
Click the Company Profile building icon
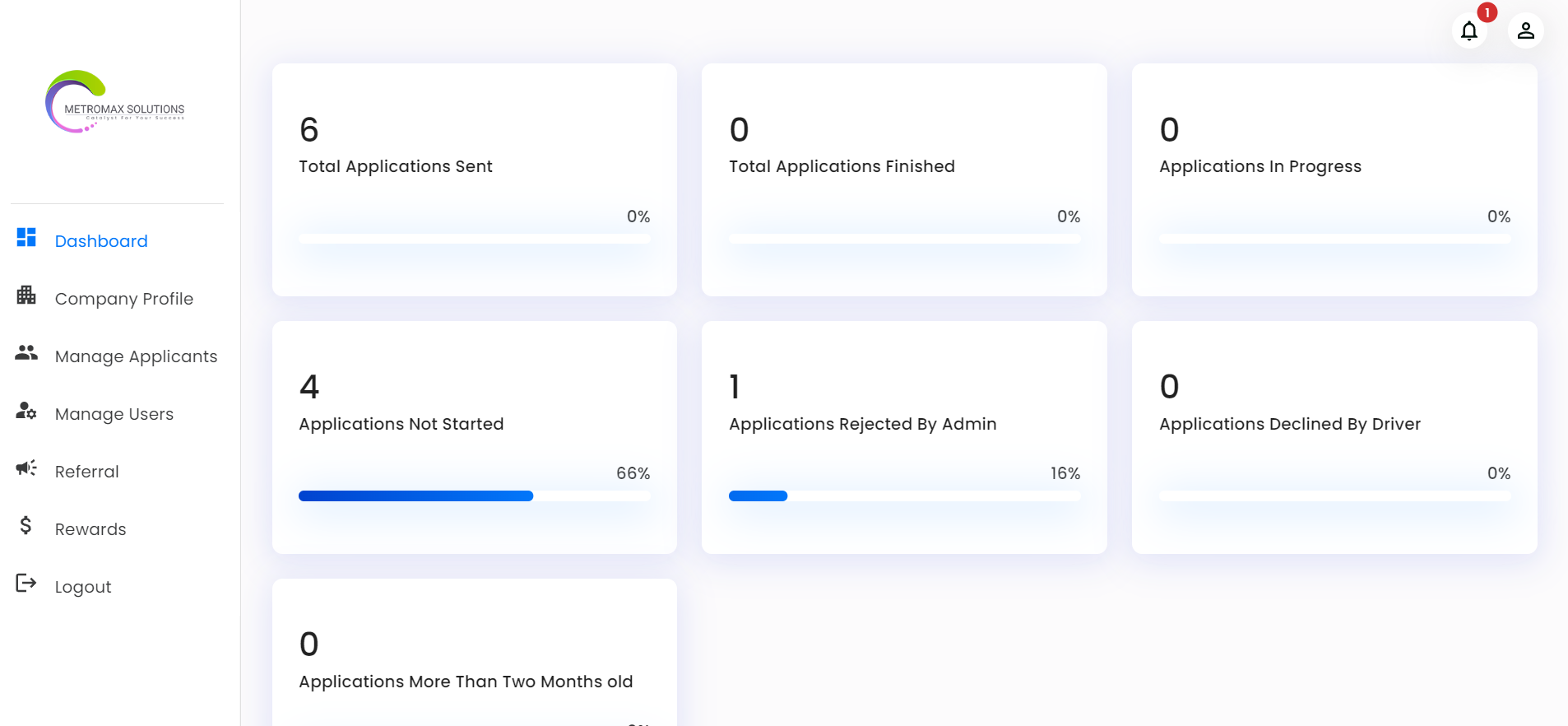pos(26,295)
